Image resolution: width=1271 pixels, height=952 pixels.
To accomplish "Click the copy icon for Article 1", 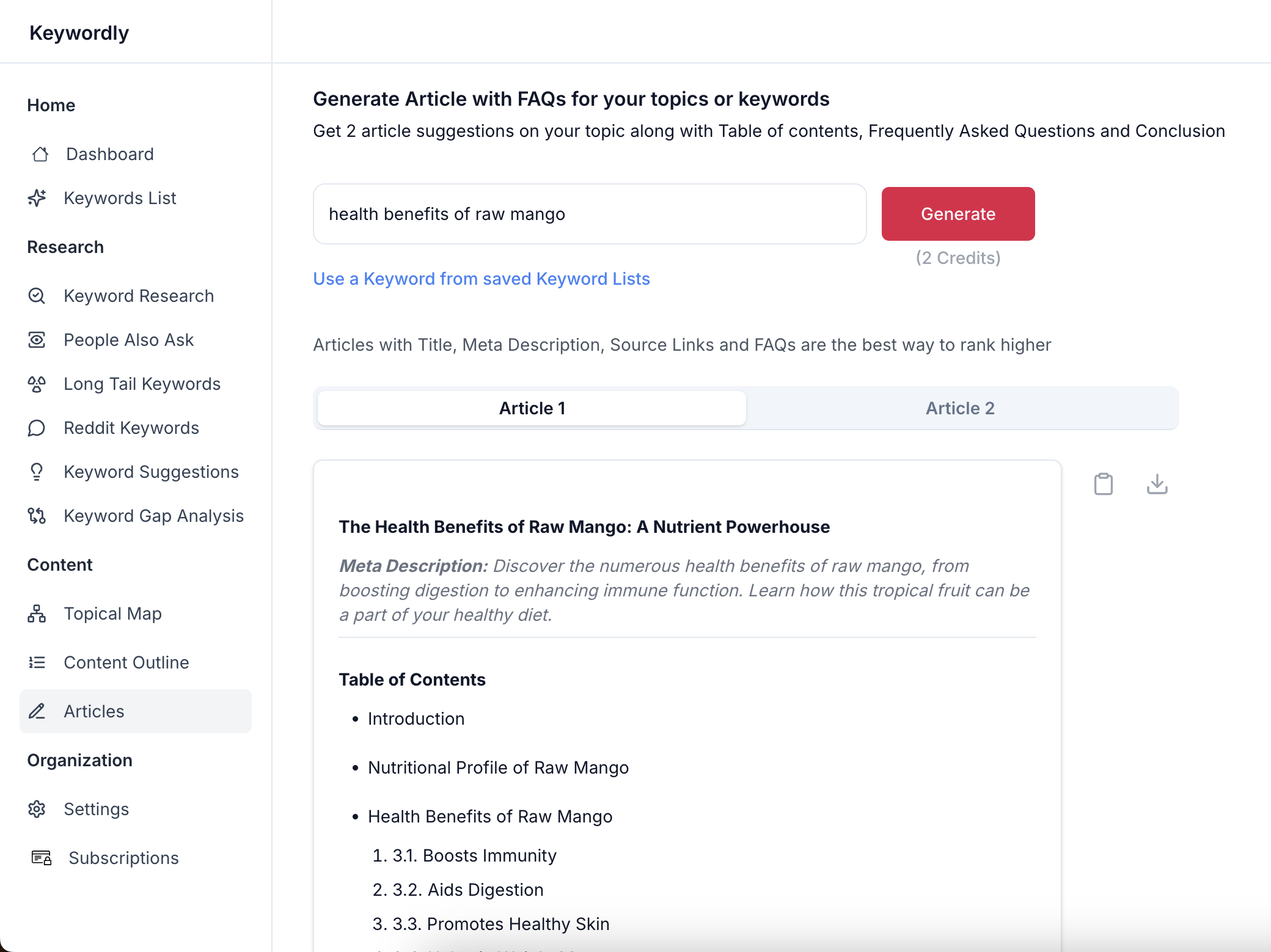I will coord(1104,483).
